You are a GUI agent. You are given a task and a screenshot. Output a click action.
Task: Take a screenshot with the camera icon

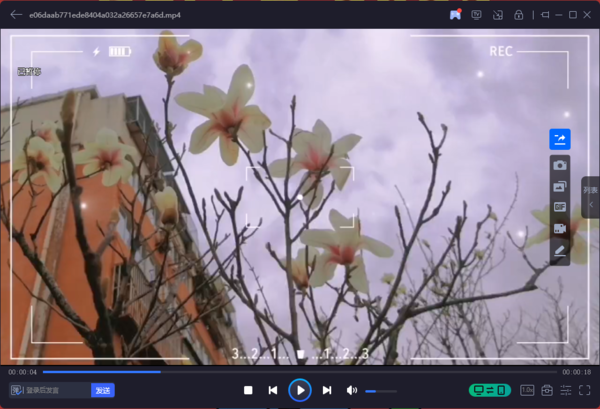click(x=560, y=165)
